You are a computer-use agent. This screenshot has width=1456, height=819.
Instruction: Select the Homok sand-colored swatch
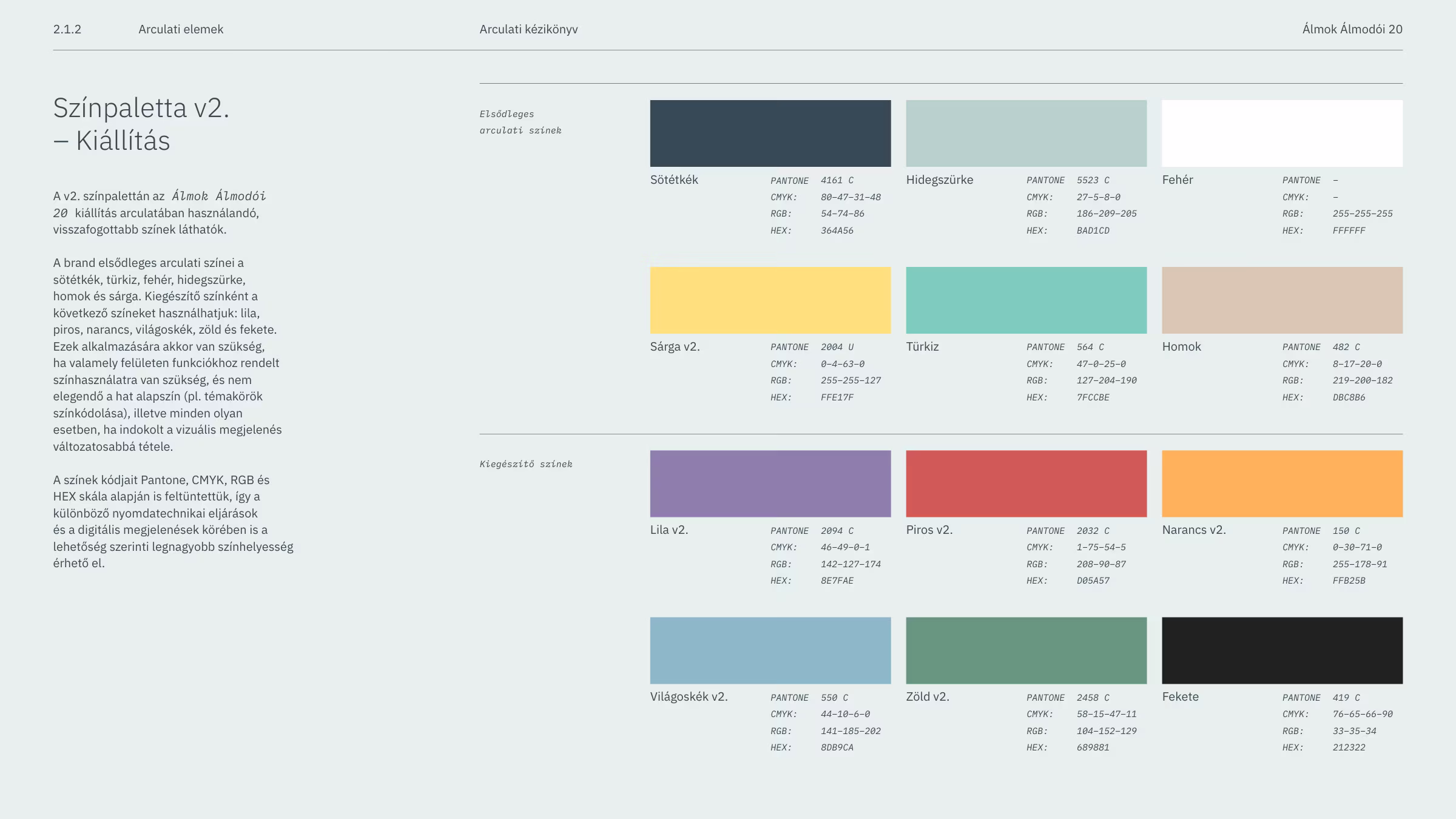click(1282, 300)
